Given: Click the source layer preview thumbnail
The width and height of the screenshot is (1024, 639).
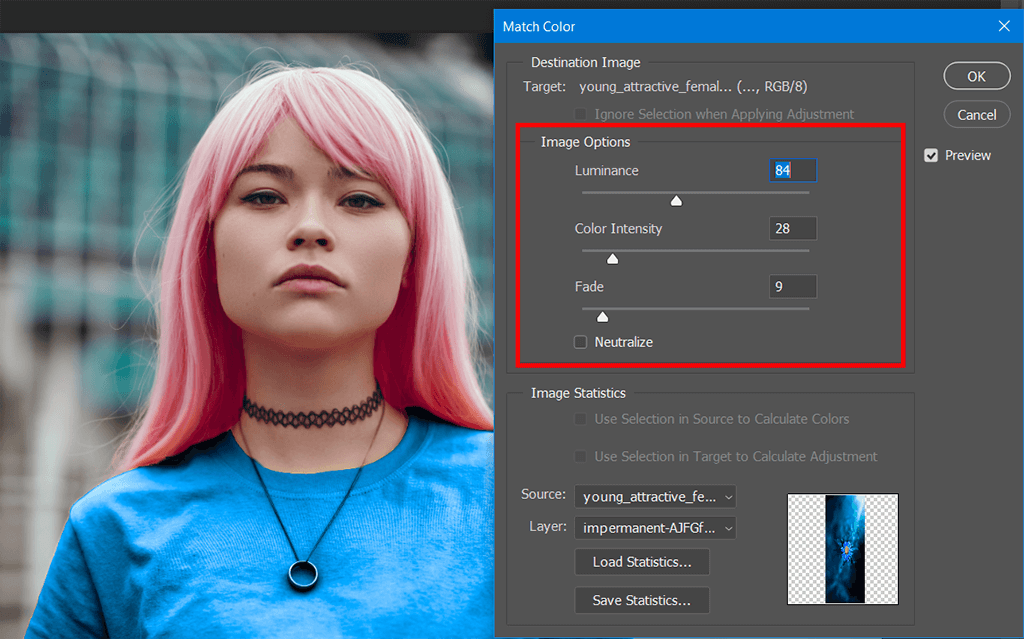Looking at the screenshot, I should coord(843,549).
